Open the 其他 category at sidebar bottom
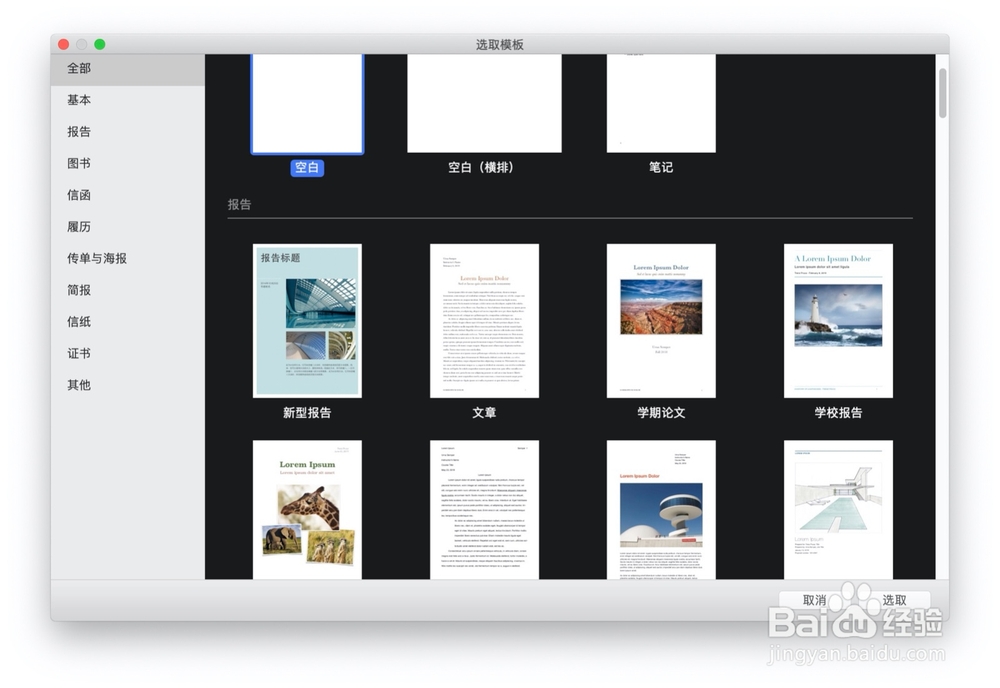Screen dimensions: 1000x688 coord(79,385)
